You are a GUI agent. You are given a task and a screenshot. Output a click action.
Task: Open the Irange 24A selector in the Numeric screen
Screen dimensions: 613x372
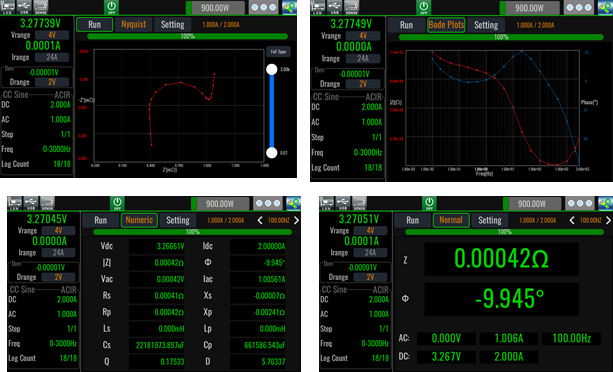click(58, 252)
